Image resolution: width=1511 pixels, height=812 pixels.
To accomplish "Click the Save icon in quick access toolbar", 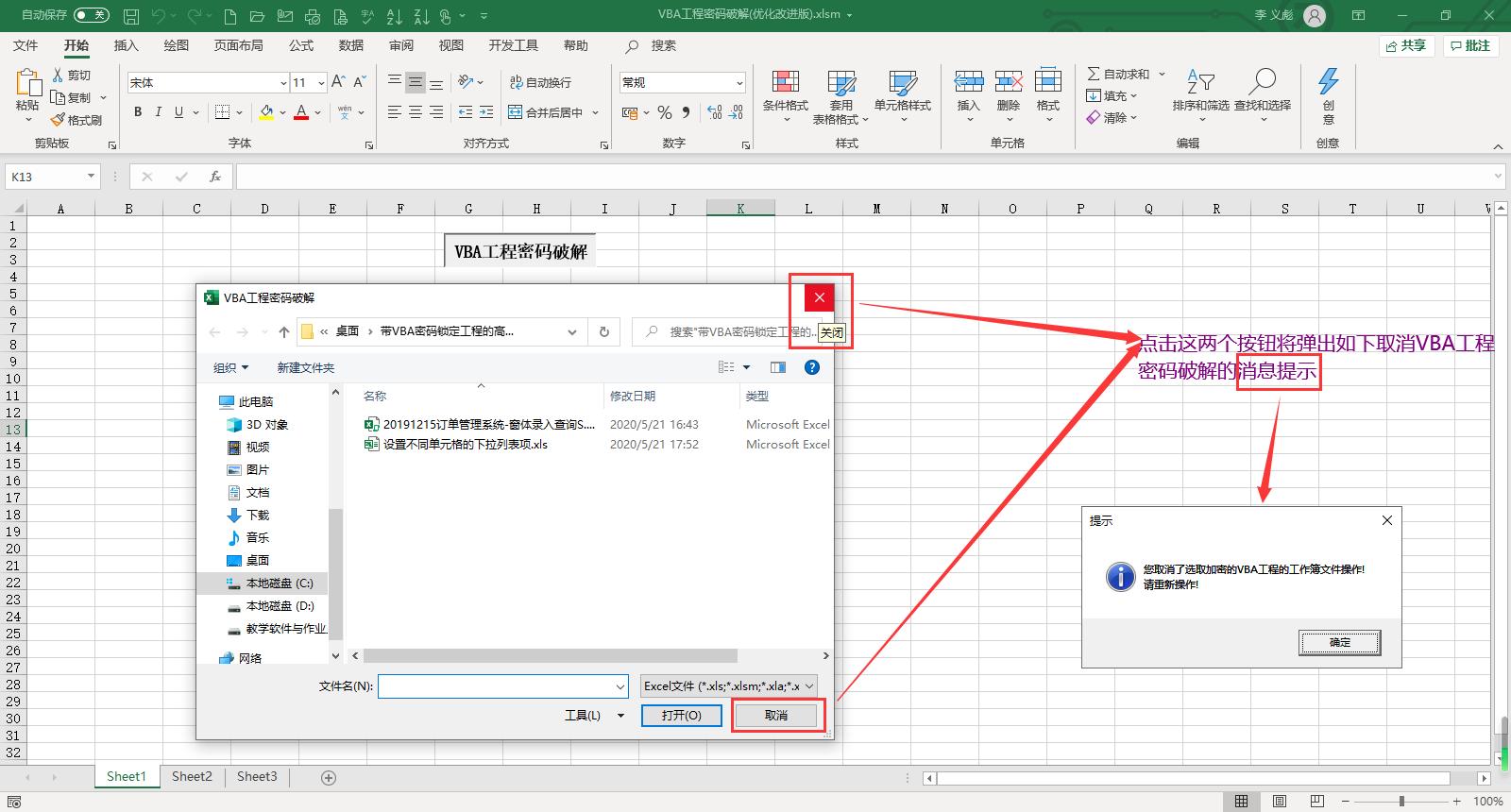I will [x=131, y=16].
